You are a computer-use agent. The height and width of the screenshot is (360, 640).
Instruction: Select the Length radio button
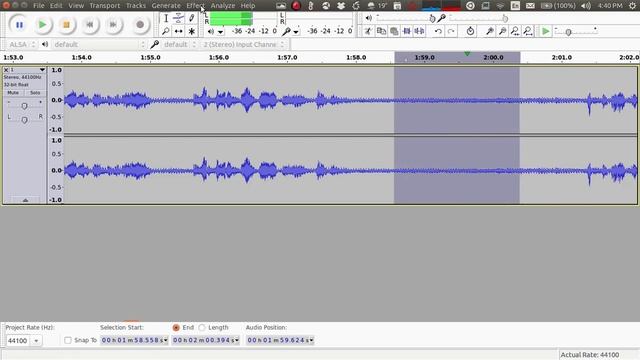pos(202,327)
